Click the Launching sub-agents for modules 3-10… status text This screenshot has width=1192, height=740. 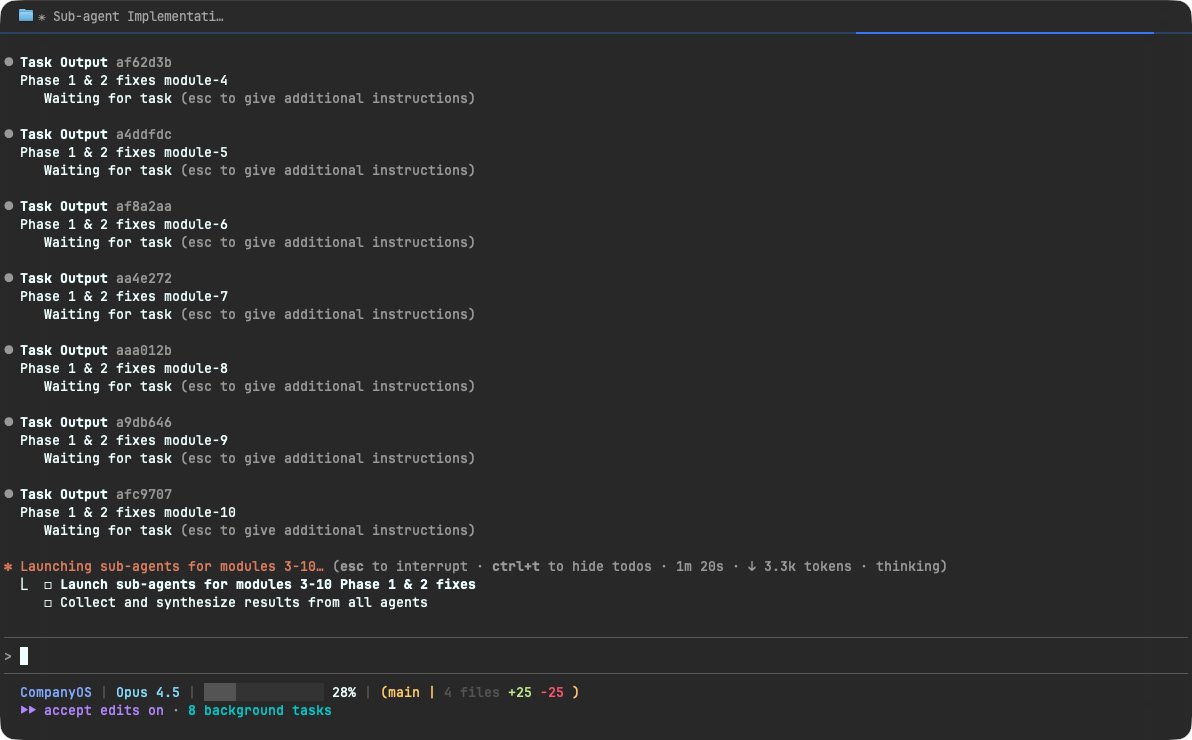point(172,566)
